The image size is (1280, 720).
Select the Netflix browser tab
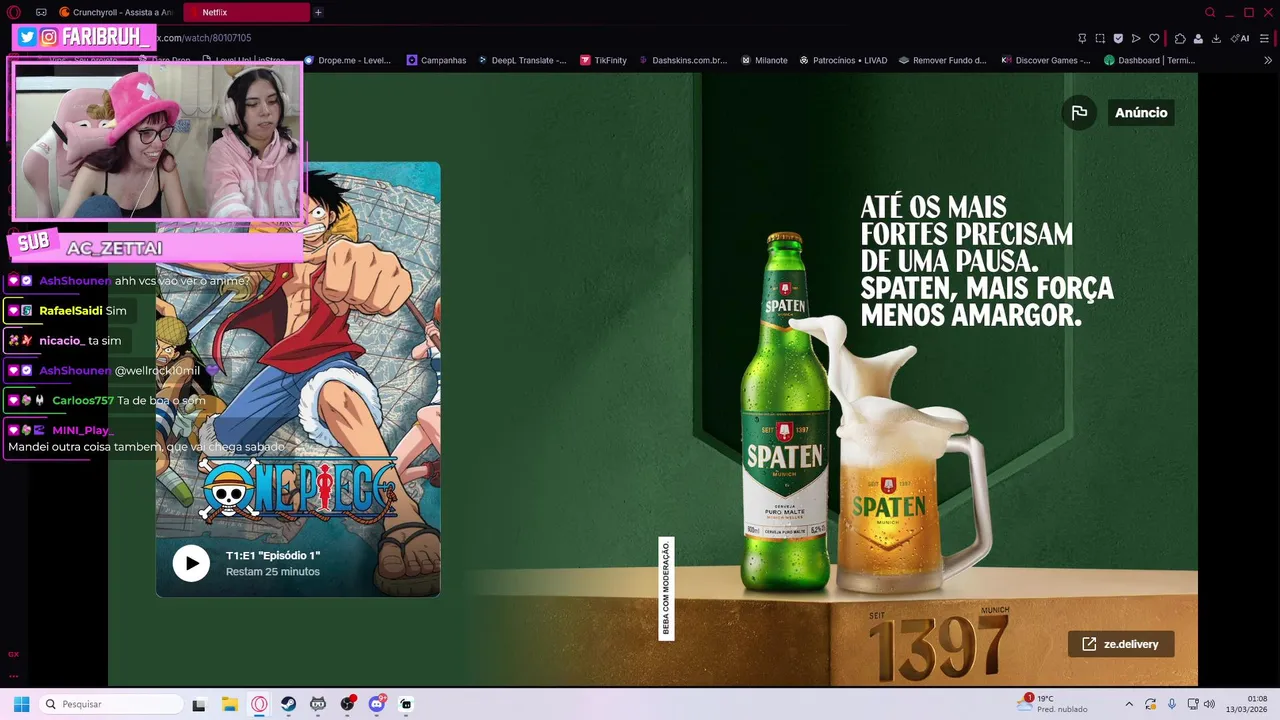pyautogui.click(x=246, y=12)
